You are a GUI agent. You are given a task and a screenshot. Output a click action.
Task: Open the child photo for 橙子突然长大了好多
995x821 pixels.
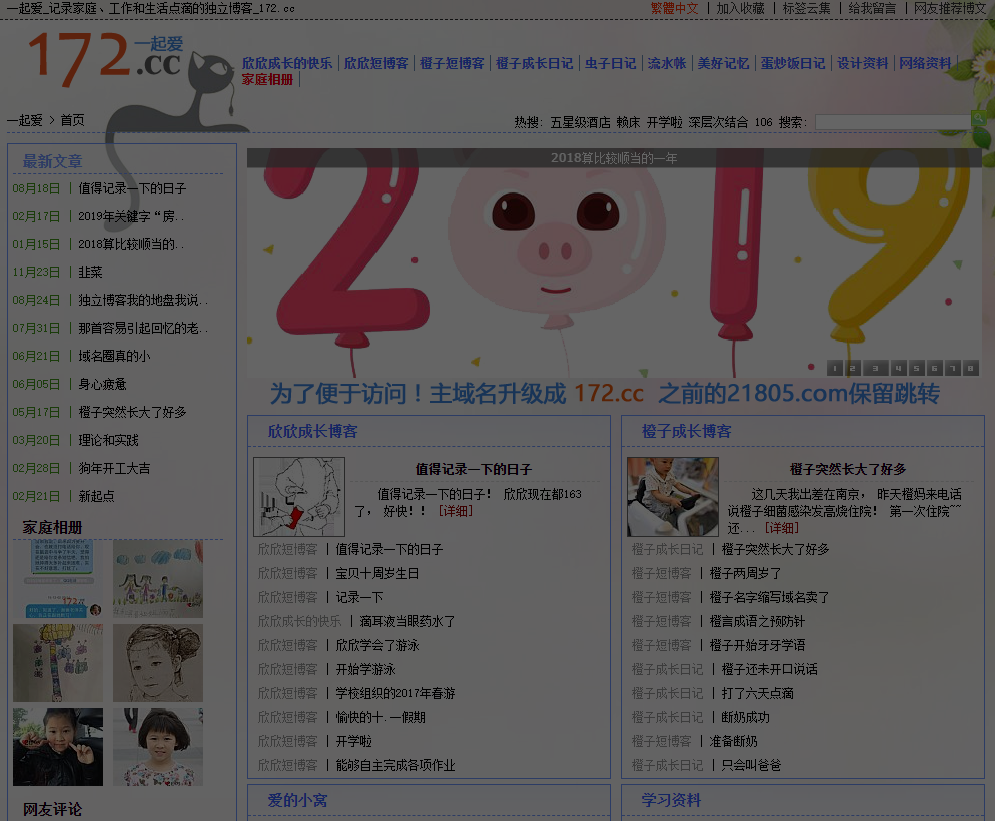click(x=672, y=497)
